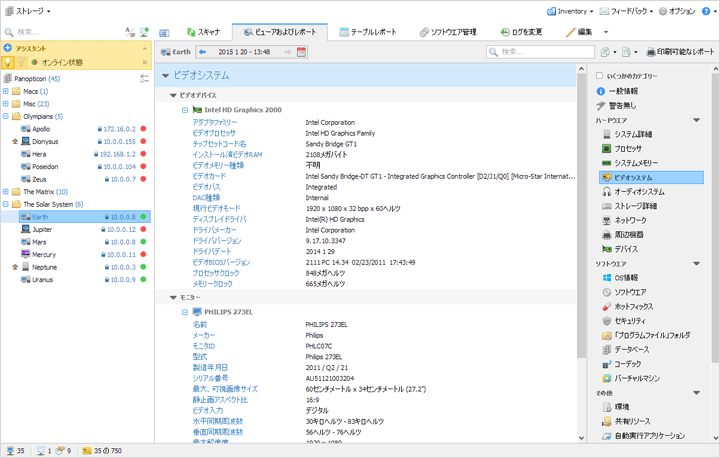
Task: Click the blue previous snapshot arrow
Action: [203, 52]
